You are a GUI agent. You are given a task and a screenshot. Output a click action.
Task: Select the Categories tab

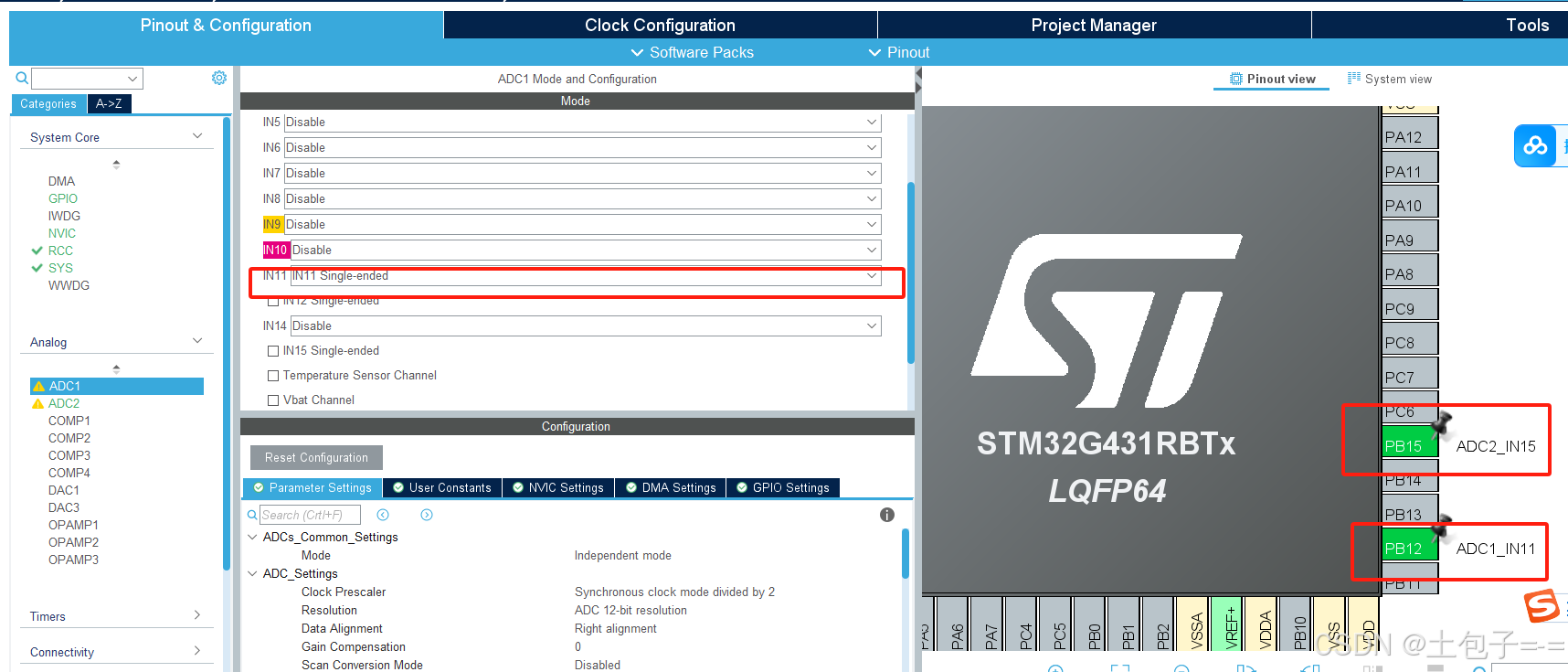click(48, 103)
